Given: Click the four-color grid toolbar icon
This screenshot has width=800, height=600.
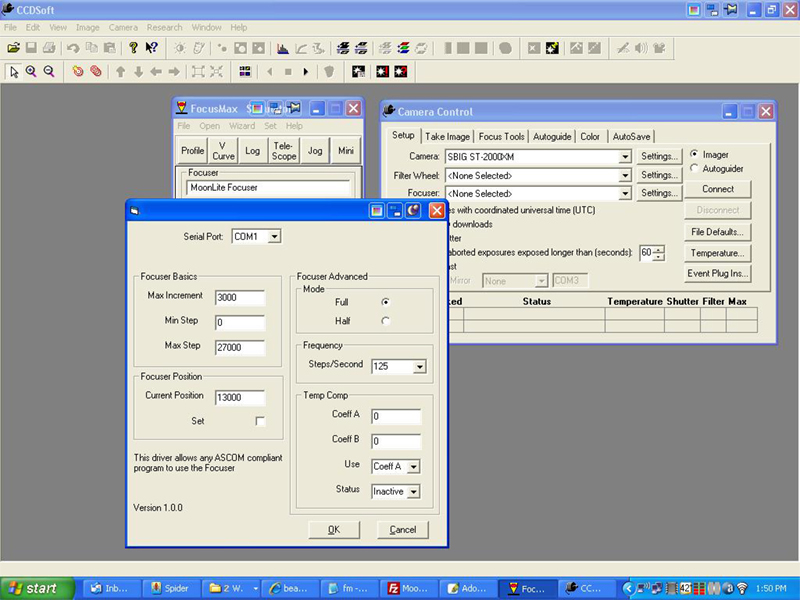Looking at the screenshot, I should point(245,72).
